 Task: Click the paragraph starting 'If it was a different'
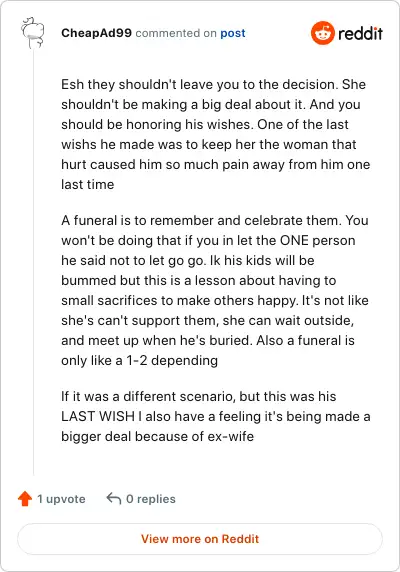215,416
